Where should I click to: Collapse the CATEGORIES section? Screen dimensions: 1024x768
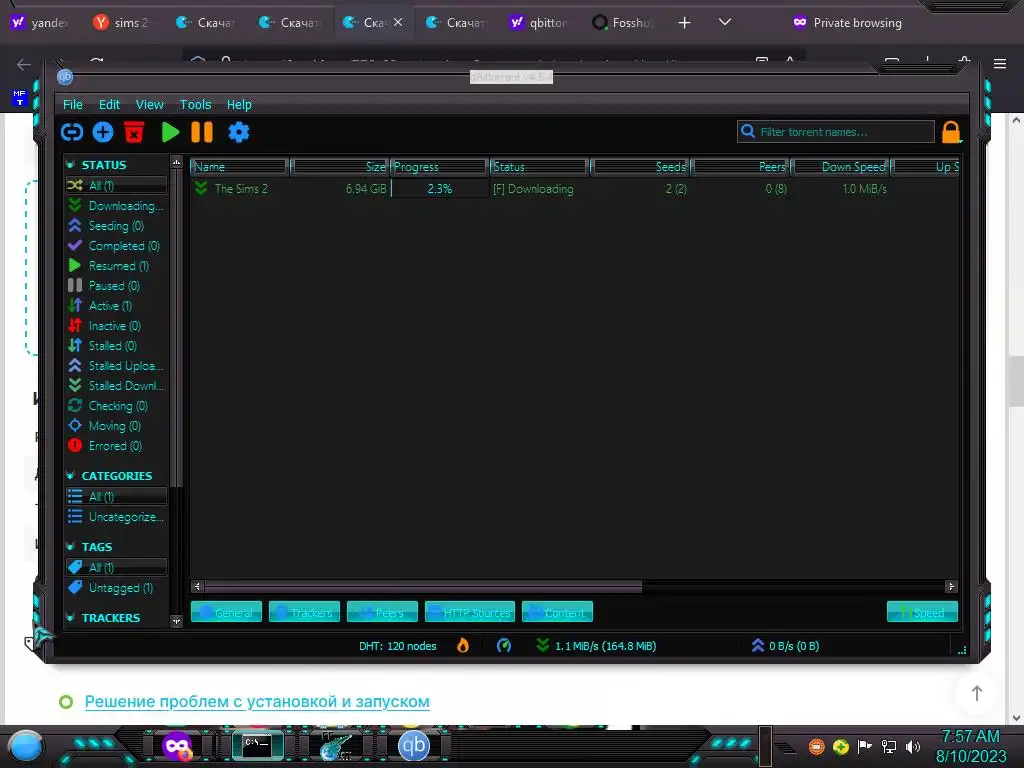point(71,475)
